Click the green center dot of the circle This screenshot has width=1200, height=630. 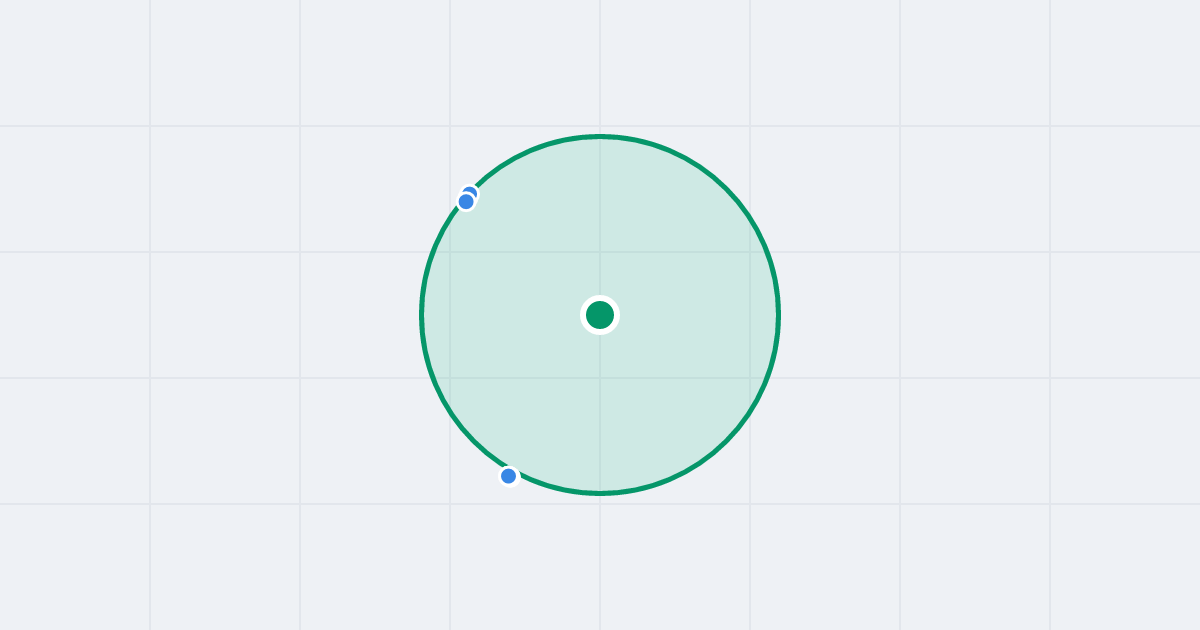tap(600, 315)
